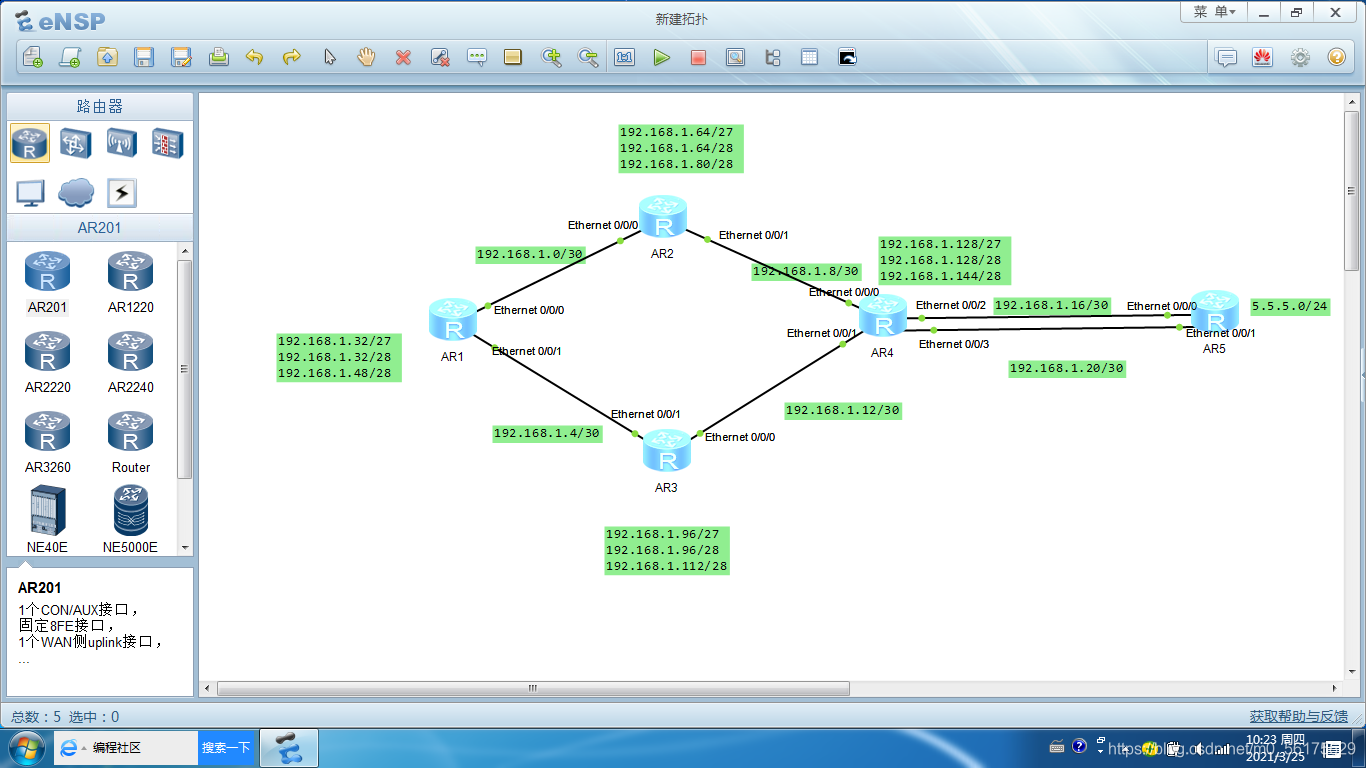This screenshot has height=768, width=1366.
Task: Select the text annotation tool
Action: point(477,57)
